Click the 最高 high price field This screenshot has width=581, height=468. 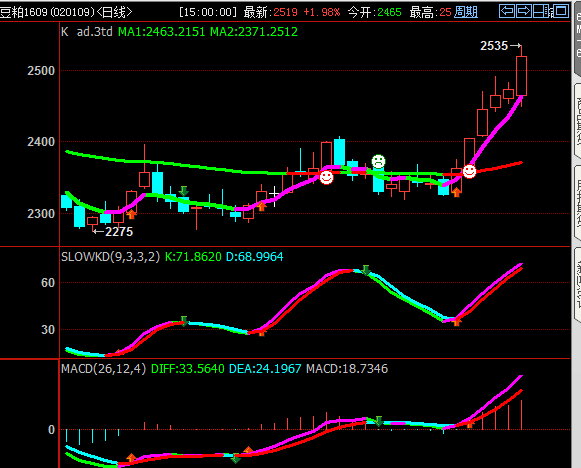(431, 12)
